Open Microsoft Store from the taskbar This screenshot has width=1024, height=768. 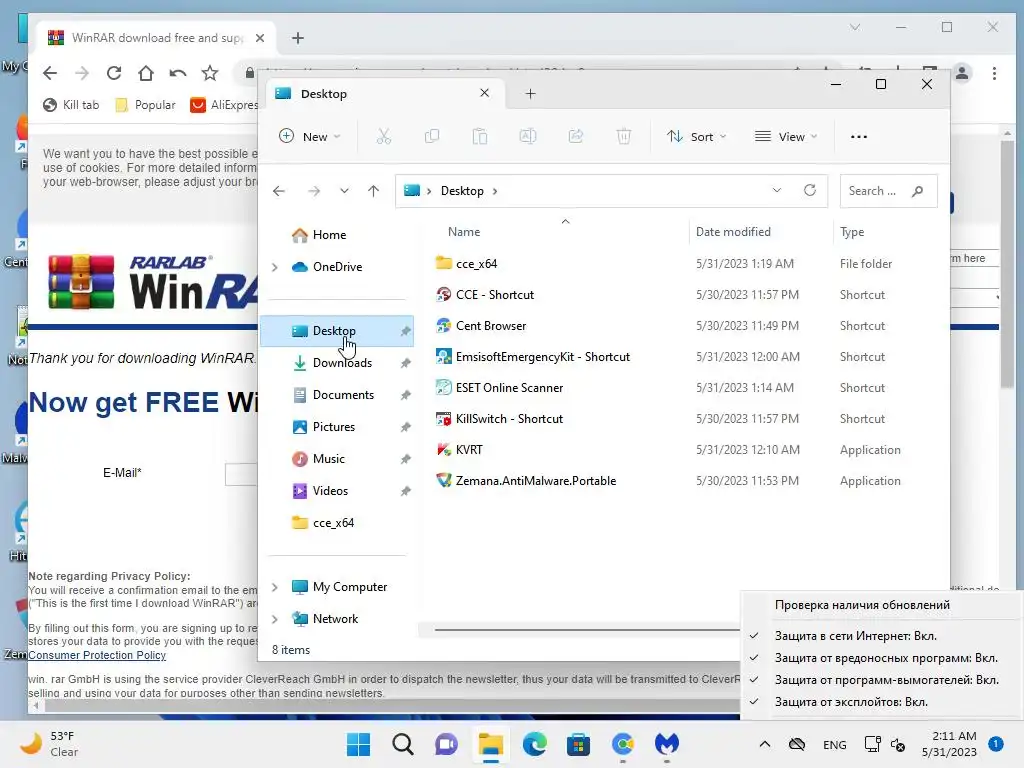pos(578,744)
